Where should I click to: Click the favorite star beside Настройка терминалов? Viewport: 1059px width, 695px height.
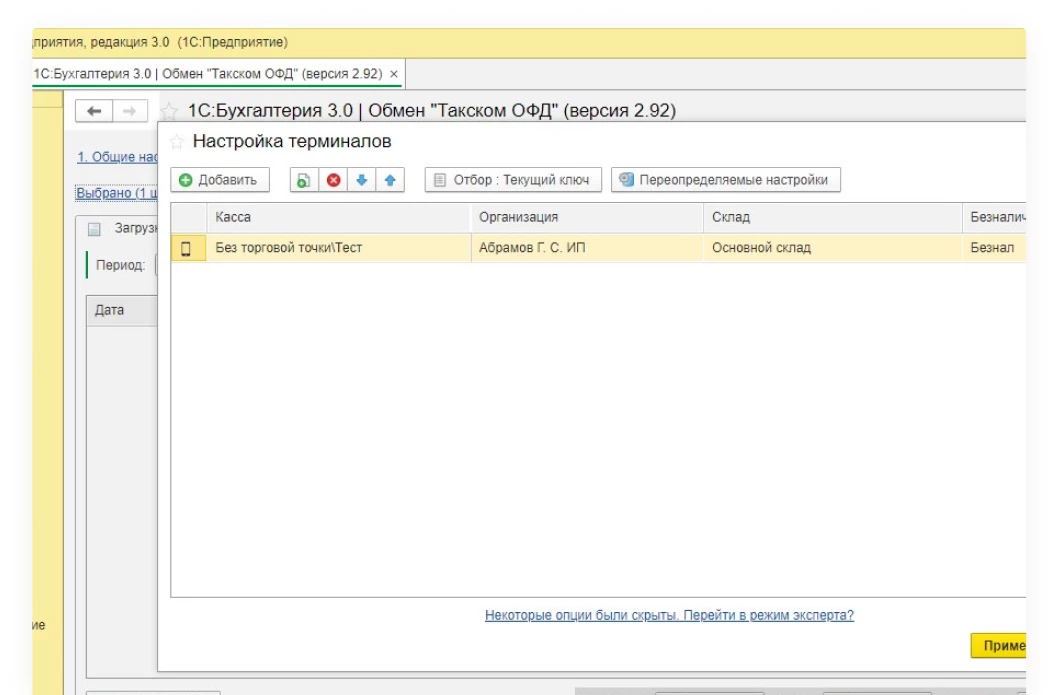177,142
